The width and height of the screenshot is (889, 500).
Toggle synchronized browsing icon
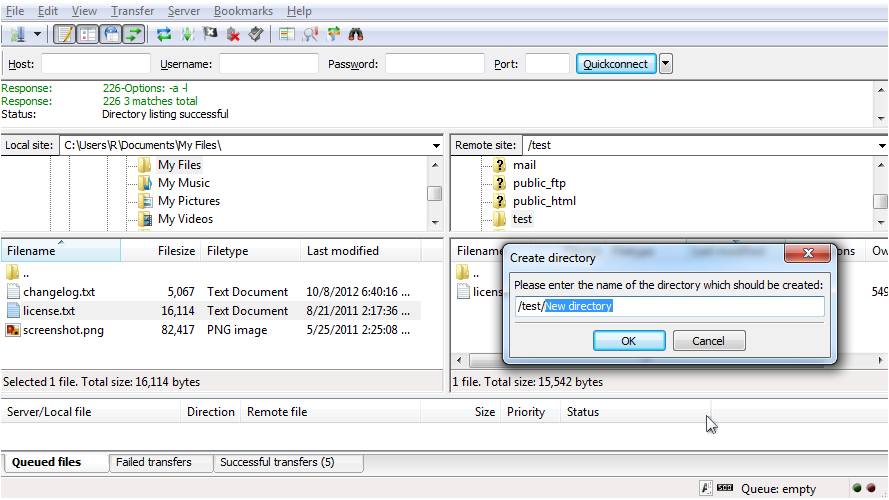(x=333, y=35)
